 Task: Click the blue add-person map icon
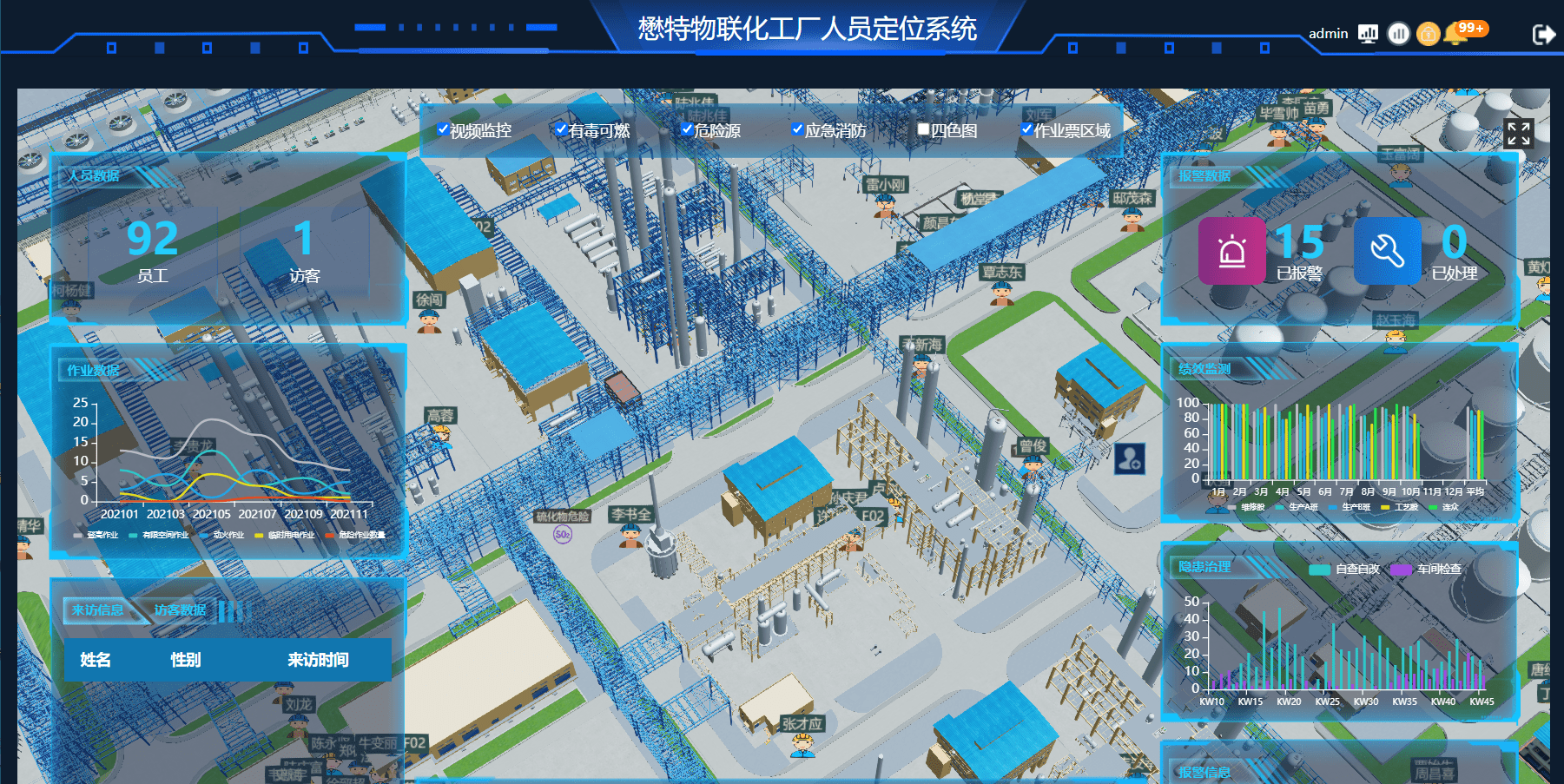pos(1130,458)
